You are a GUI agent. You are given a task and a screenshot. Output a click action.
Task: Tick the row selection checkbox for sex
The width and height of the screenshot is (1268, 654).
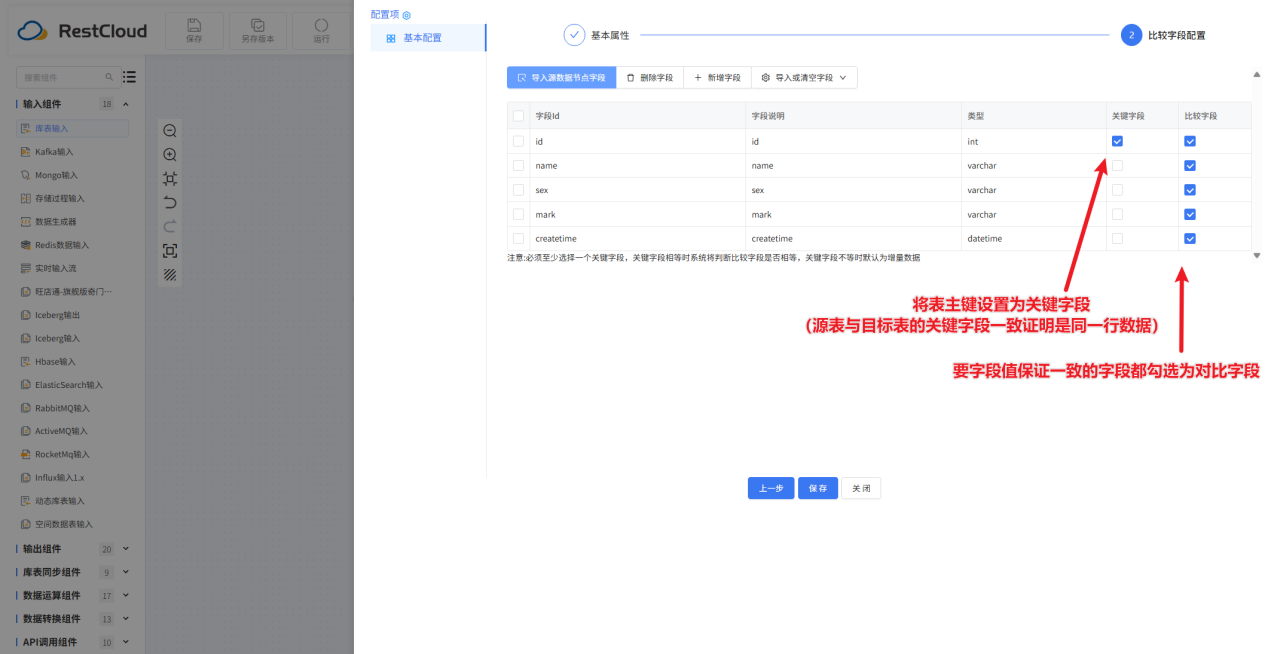coord(518,190)
